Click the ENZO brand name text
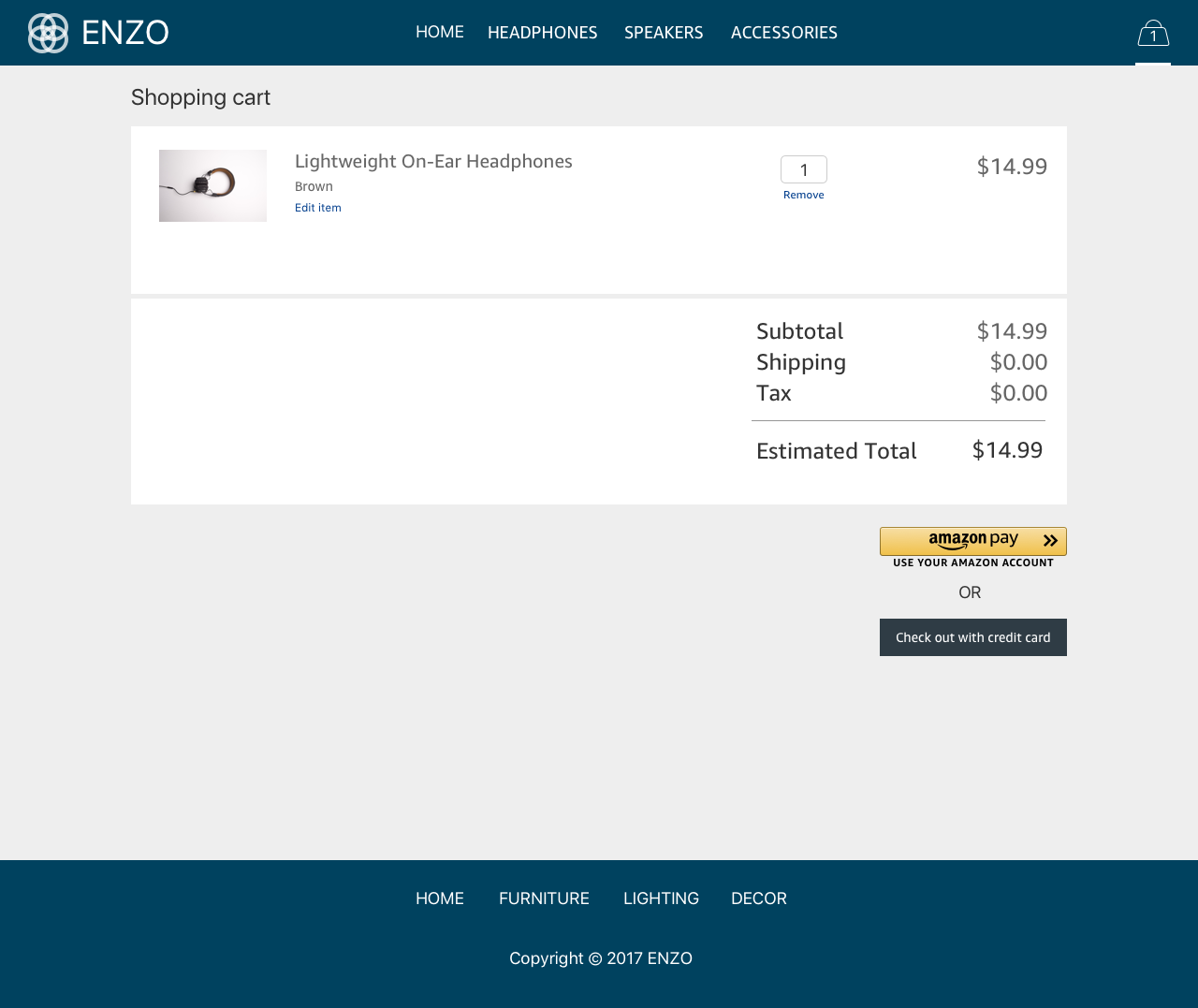Screen dimensions: 1198x1008 tap(124, 33)
